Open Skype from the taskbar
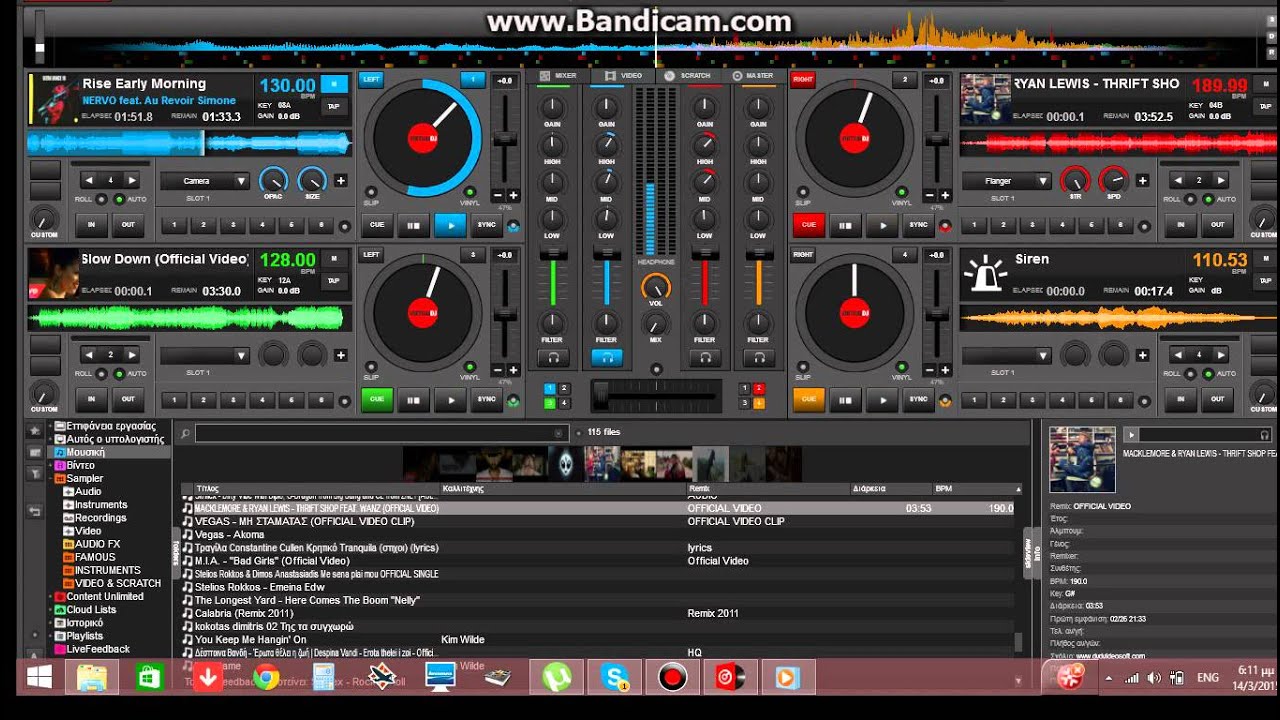This screenshot has width=1280, height=720. click(615, 677)
